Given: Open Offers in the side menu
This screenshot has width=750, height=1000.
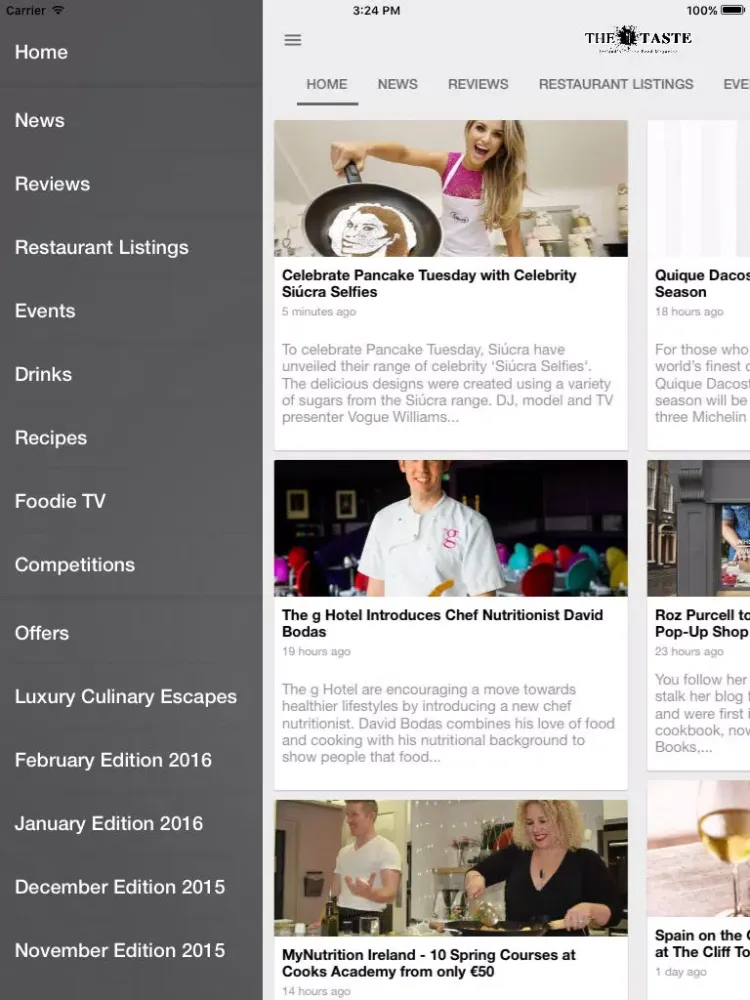Looking at the screenshot, I should pyautogui.click(x=41, y=633).
